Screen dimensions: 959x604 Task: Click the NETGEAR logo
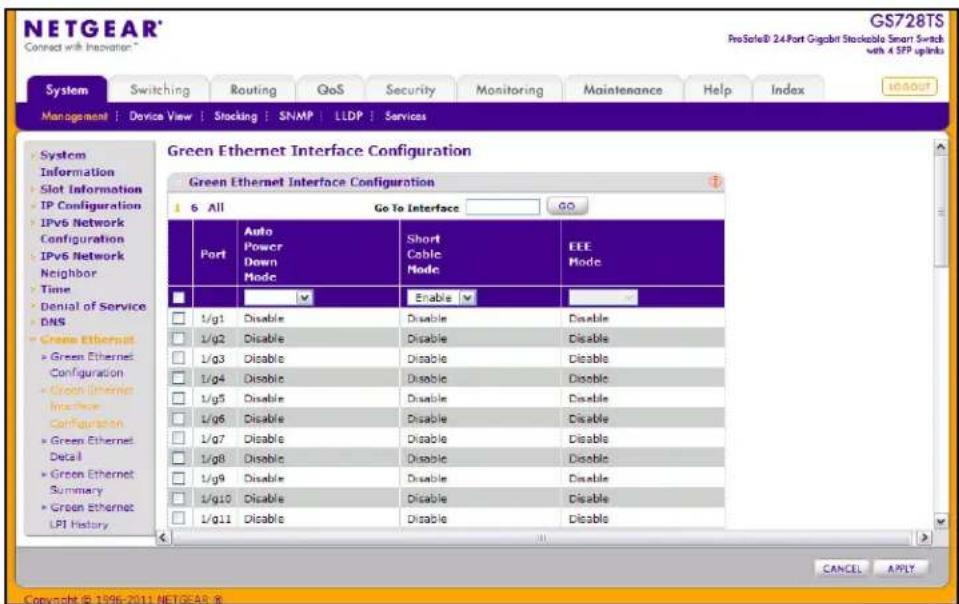[94, 29]
